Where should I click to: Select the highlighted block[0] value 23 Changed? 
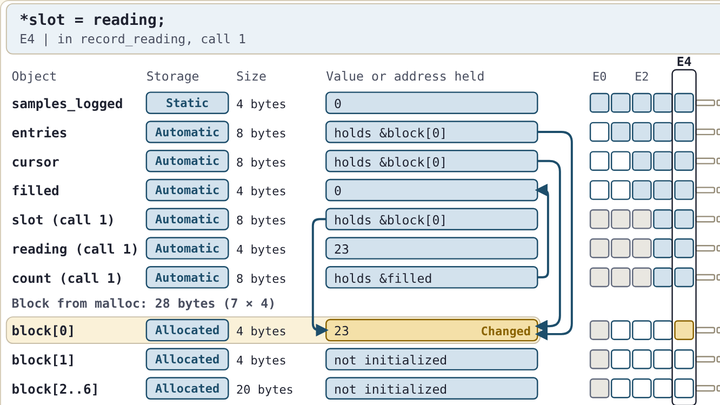[x=432, y=330]
